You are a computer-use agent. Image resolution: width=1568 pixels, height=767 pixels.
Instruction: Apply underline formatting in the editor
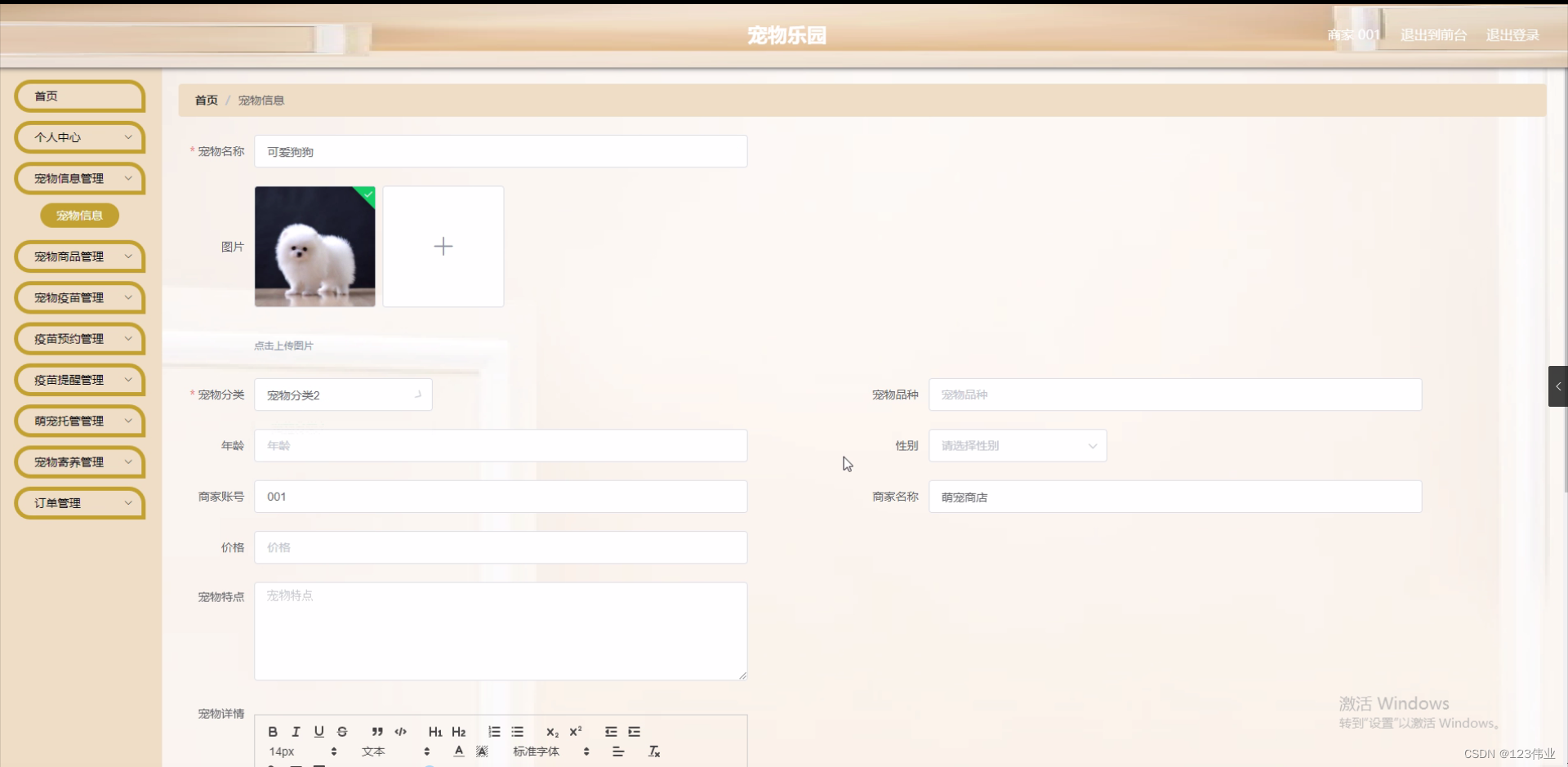point(319,731)
